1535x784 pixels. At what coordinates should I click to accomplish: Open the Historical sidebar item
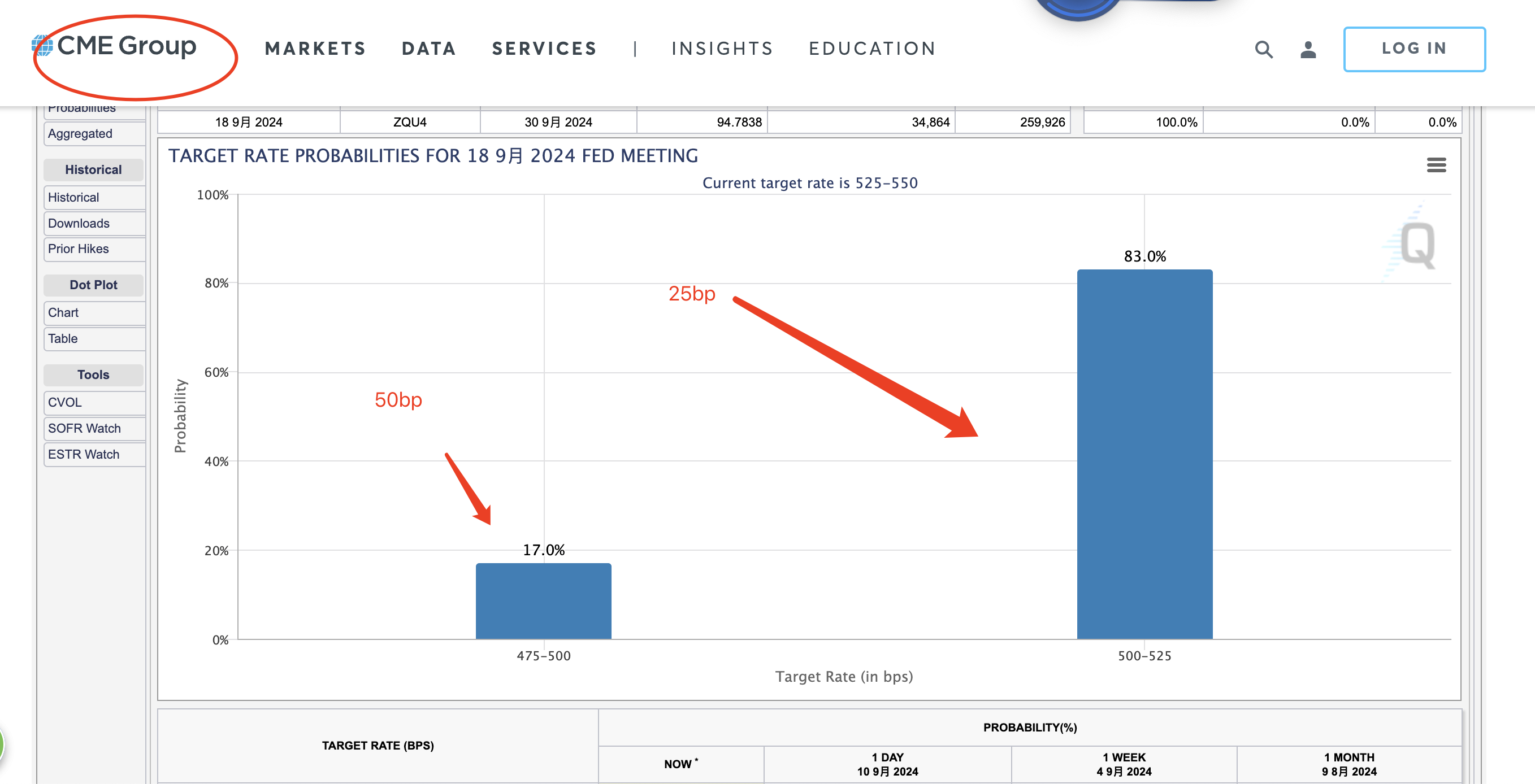pos(95,197)
